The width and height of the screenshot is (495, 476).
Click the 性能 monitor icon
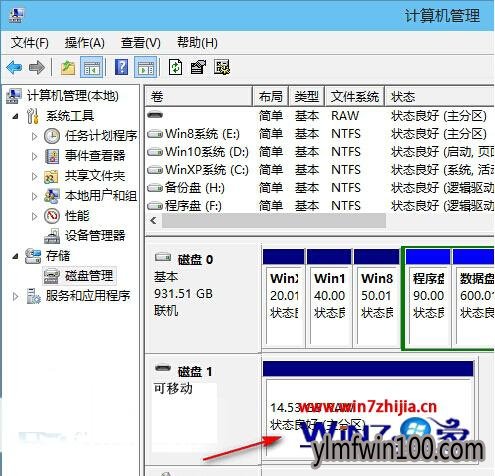pos(52,216)
